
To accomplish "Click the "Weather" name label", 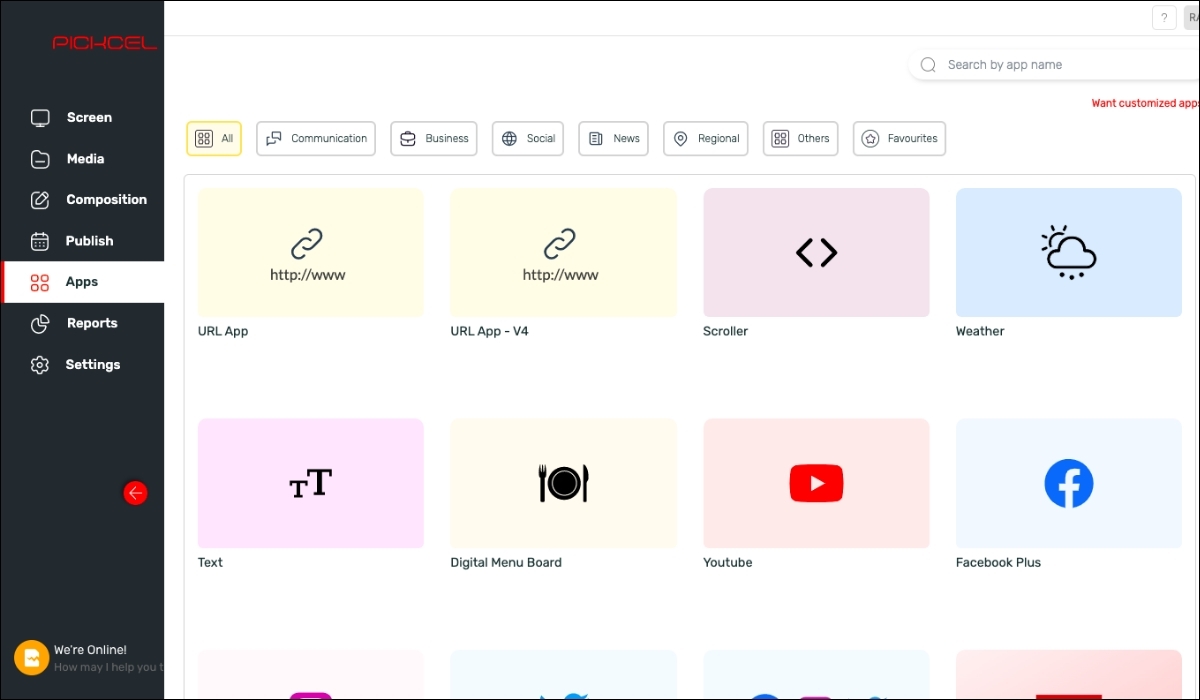I will [x=980, y=331].
